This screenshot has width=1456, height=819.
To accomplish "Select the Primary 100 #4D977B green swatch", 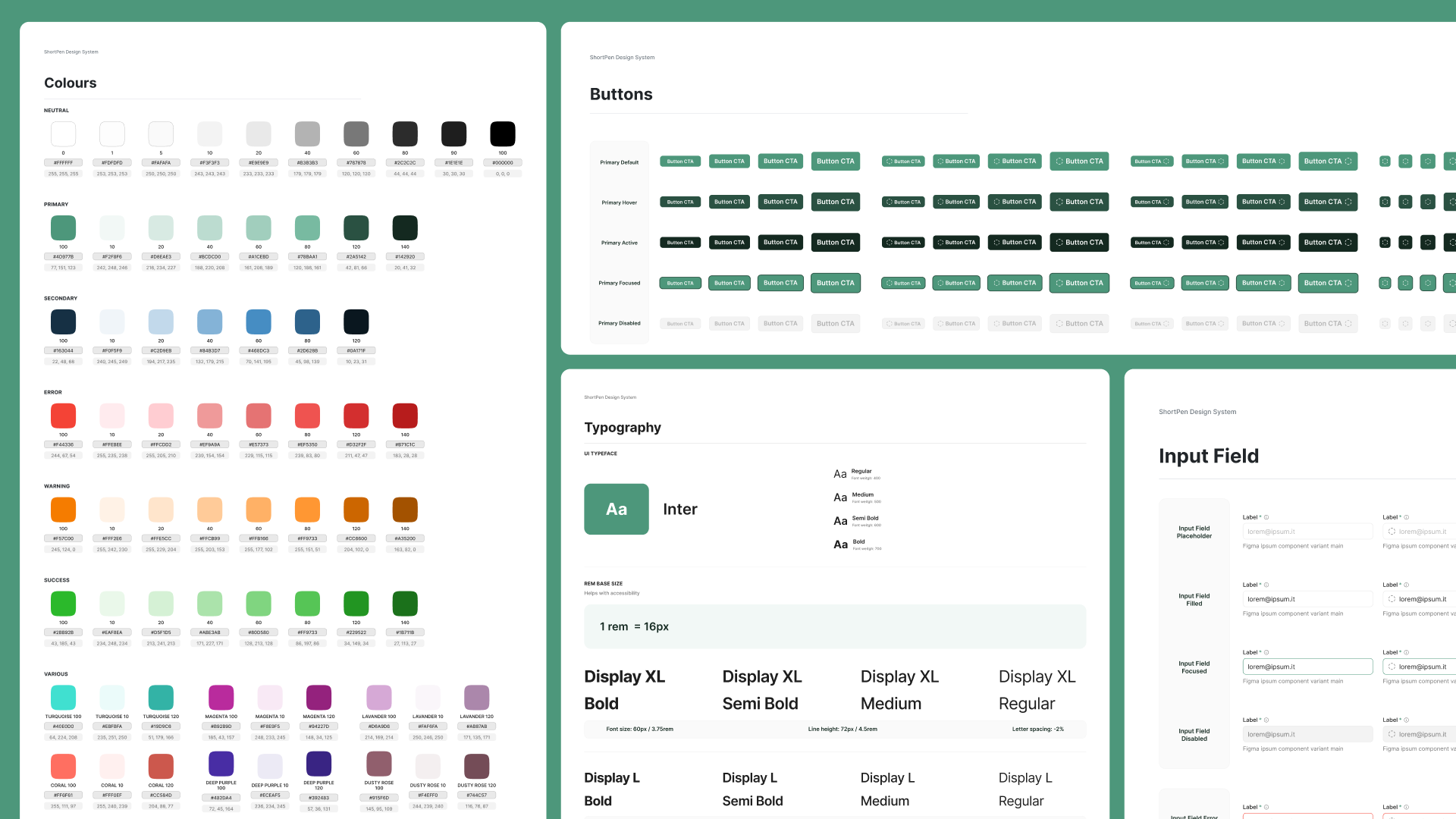I will tap(63, 227).
